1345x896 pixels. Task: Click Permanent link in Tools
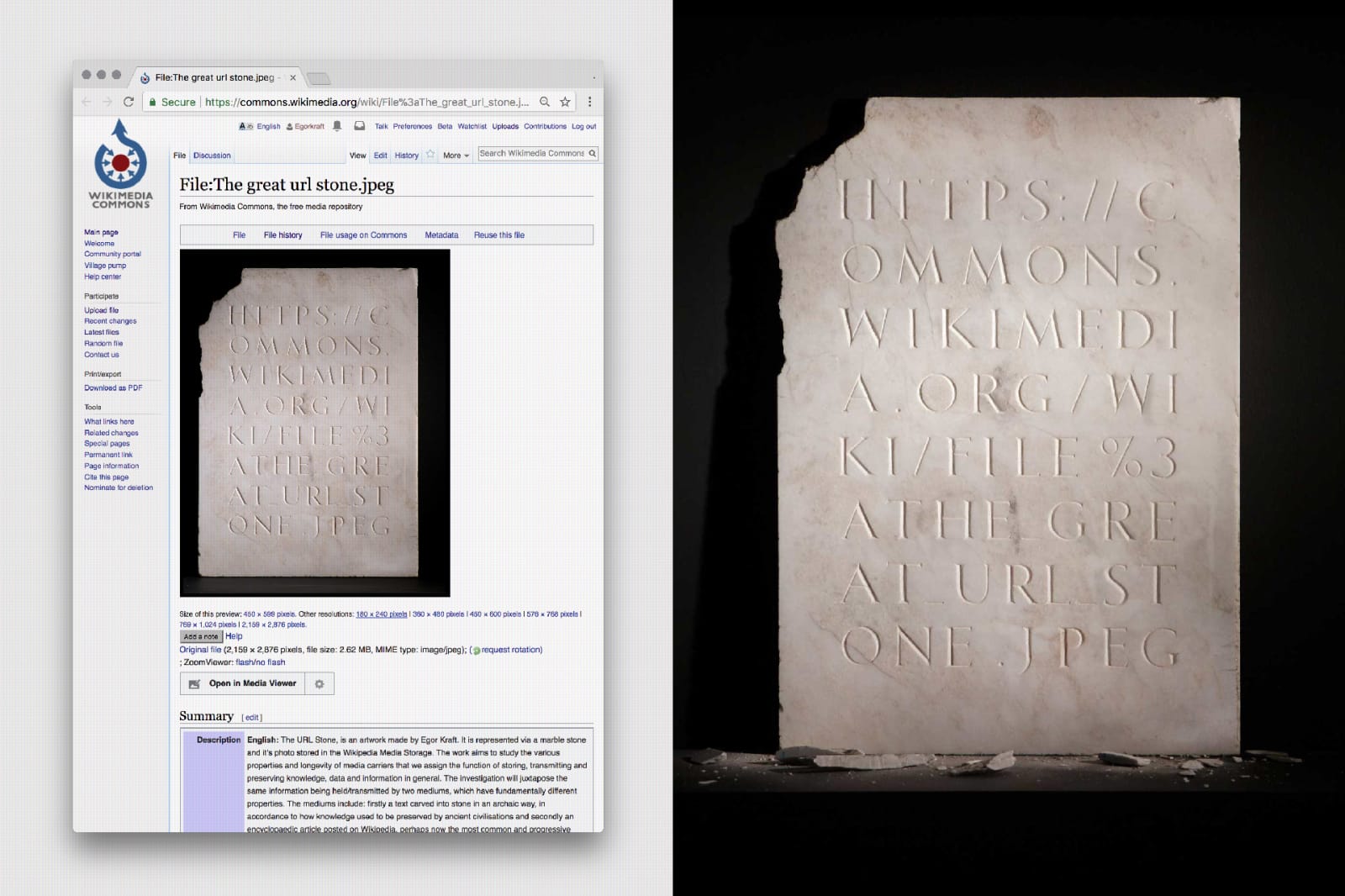pos(108,455)
